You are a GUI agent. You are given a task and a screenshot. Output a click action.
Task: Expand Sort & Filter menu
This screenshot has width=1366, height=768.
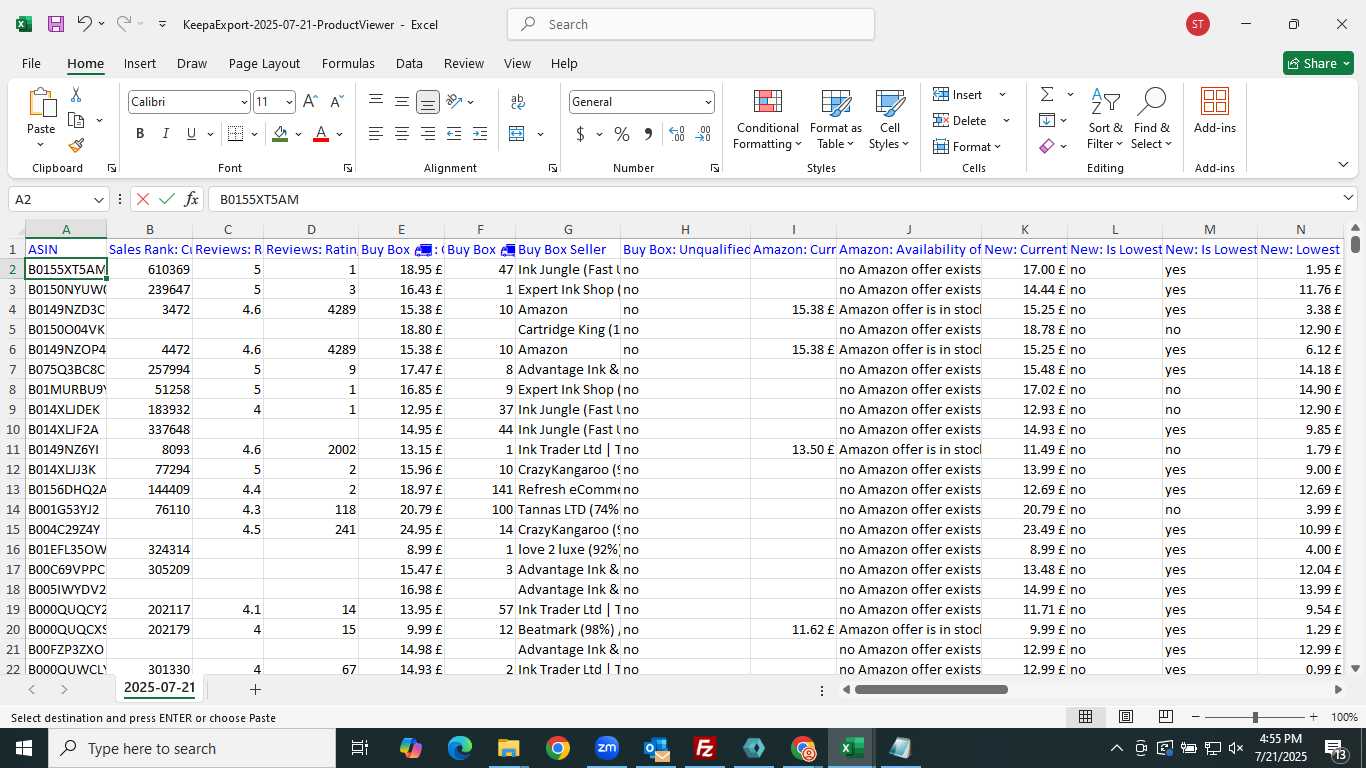click(x=1105, y=119)
